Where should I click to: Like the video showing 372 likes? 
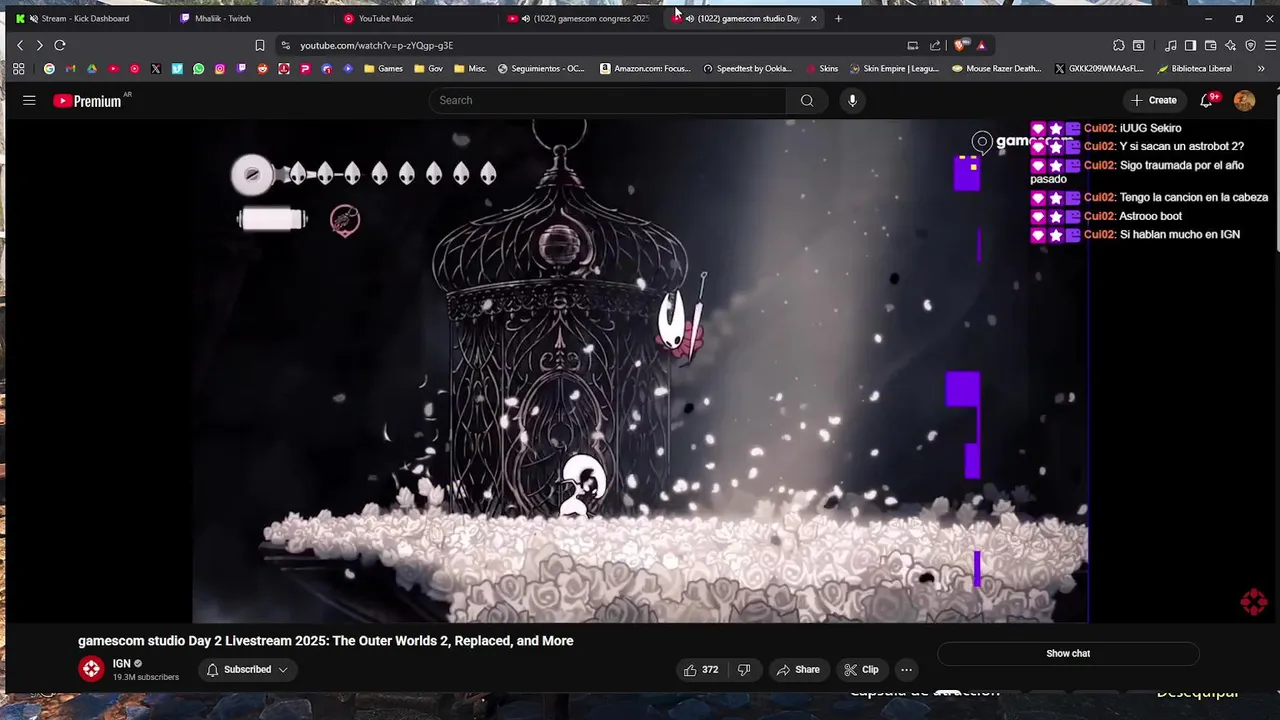pyautogui.click(x=701, y=670)
